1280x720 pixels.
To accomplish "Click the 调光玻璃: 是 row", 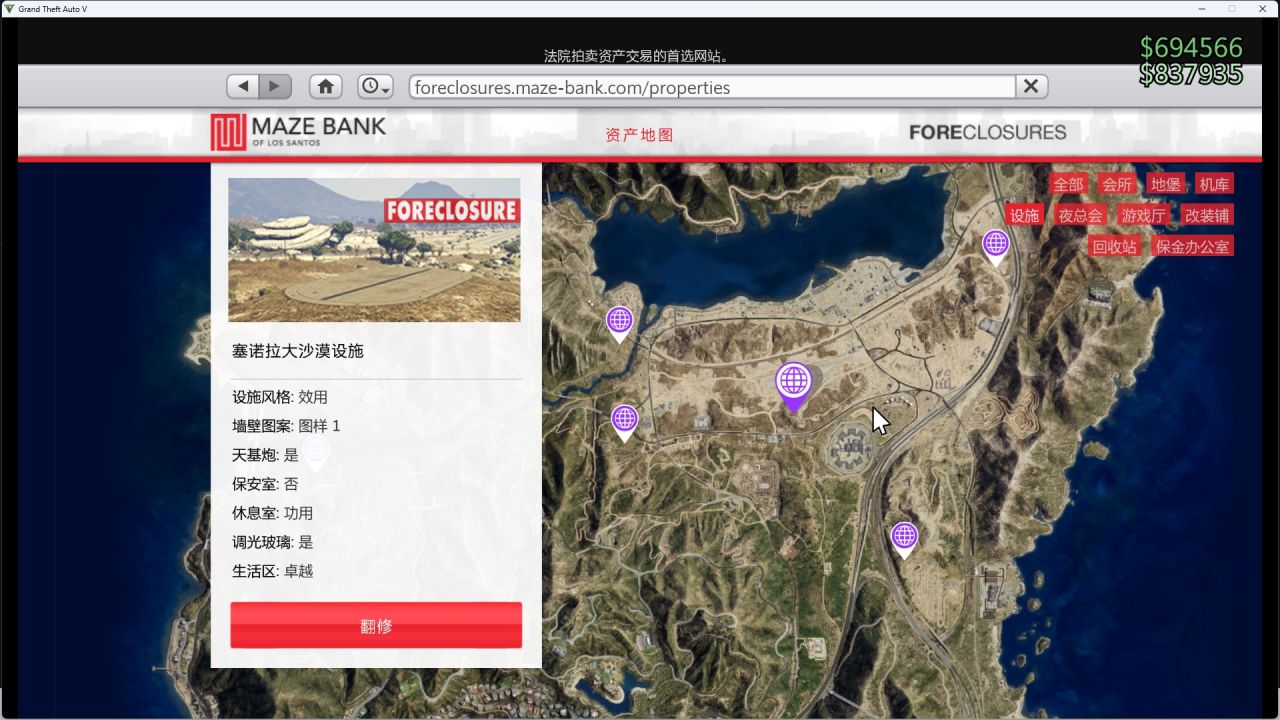I will [x=272, y=542].
